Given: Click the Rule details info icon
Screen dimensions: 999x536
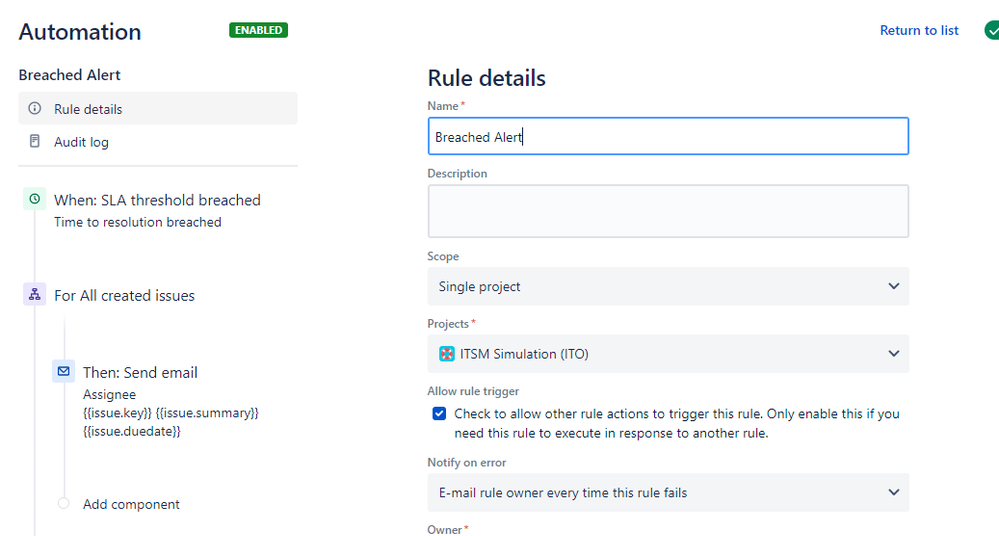Looking at the screenshot, I should tap(35, 108).
